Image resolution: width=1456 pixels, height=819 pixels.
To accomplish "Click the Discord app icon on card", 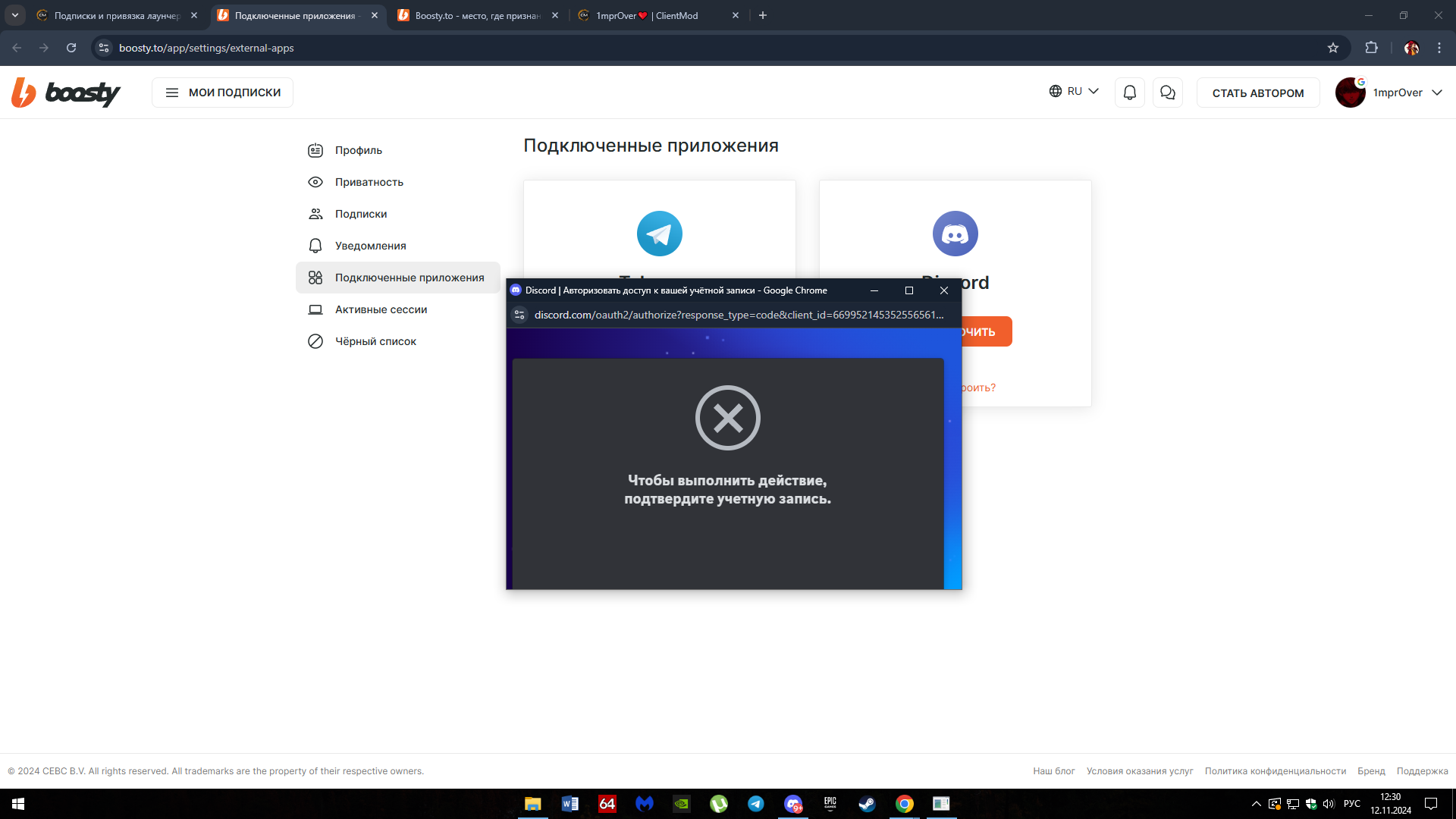I will 955,234.
